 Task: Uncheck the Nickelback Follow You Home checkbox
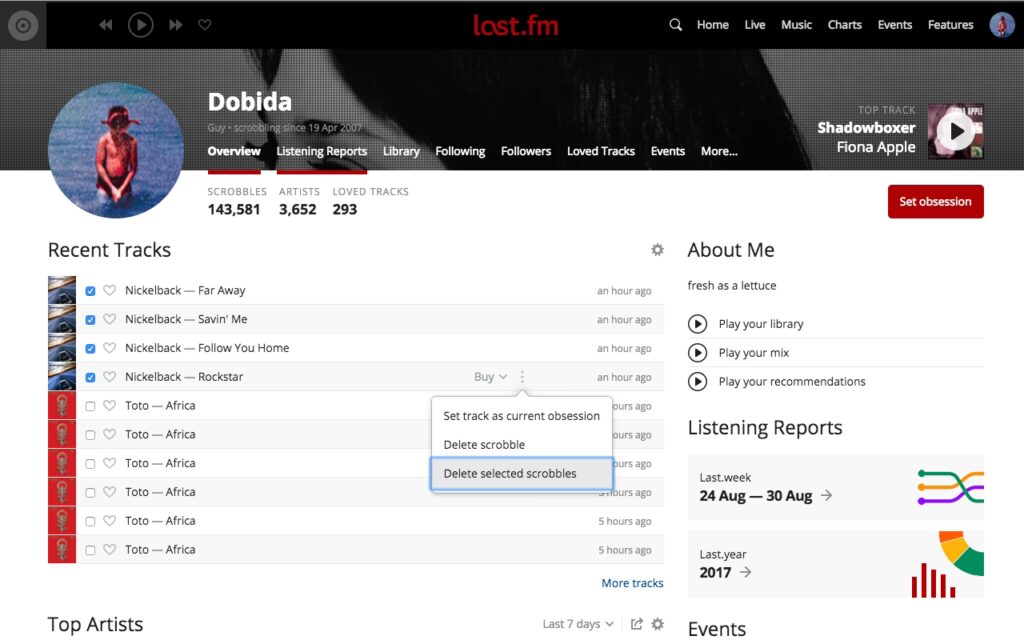pos(91,349)
